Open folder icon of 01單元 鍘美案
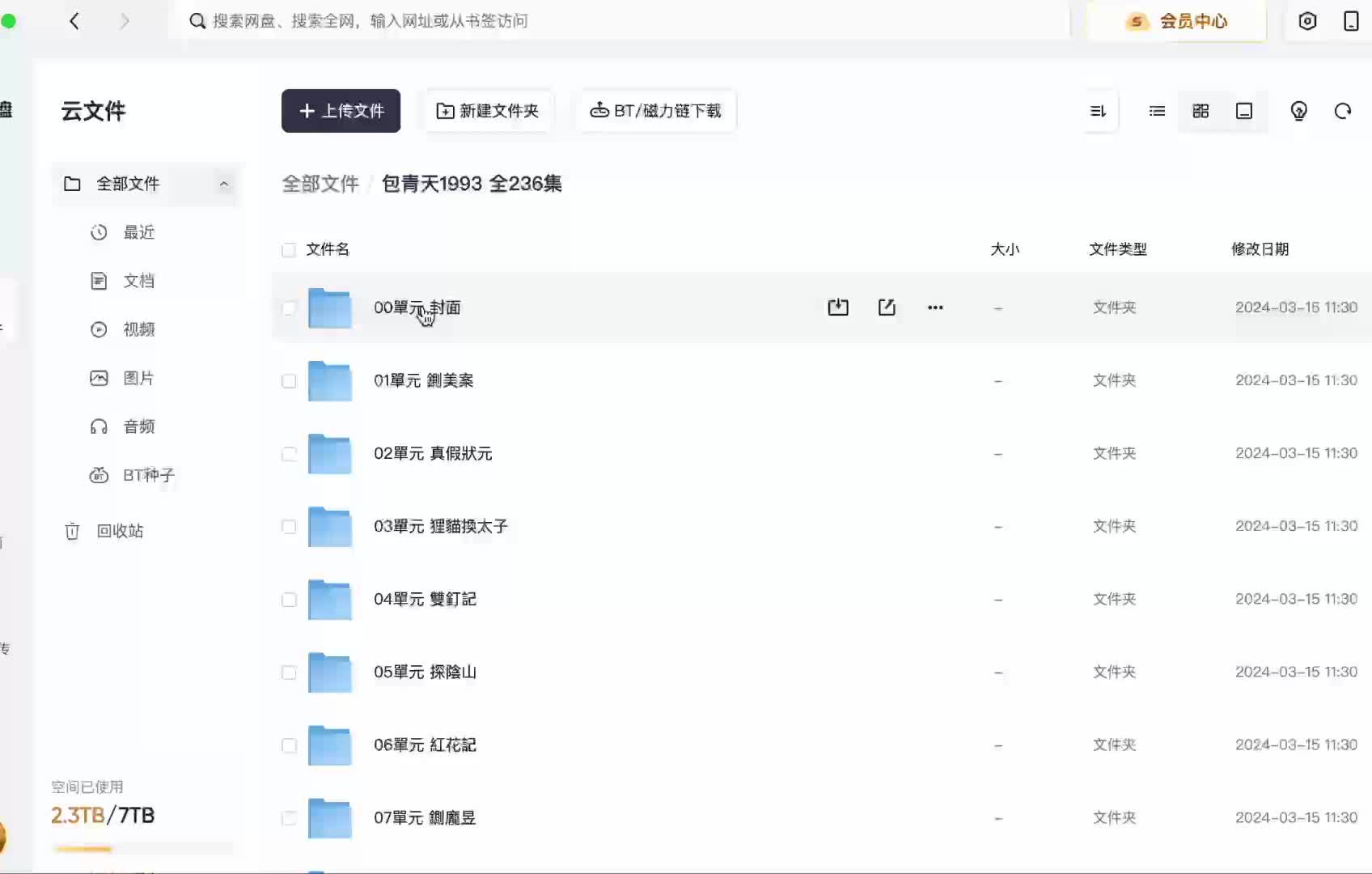This screenshot has height=874, width=1372. coord(330,380)
